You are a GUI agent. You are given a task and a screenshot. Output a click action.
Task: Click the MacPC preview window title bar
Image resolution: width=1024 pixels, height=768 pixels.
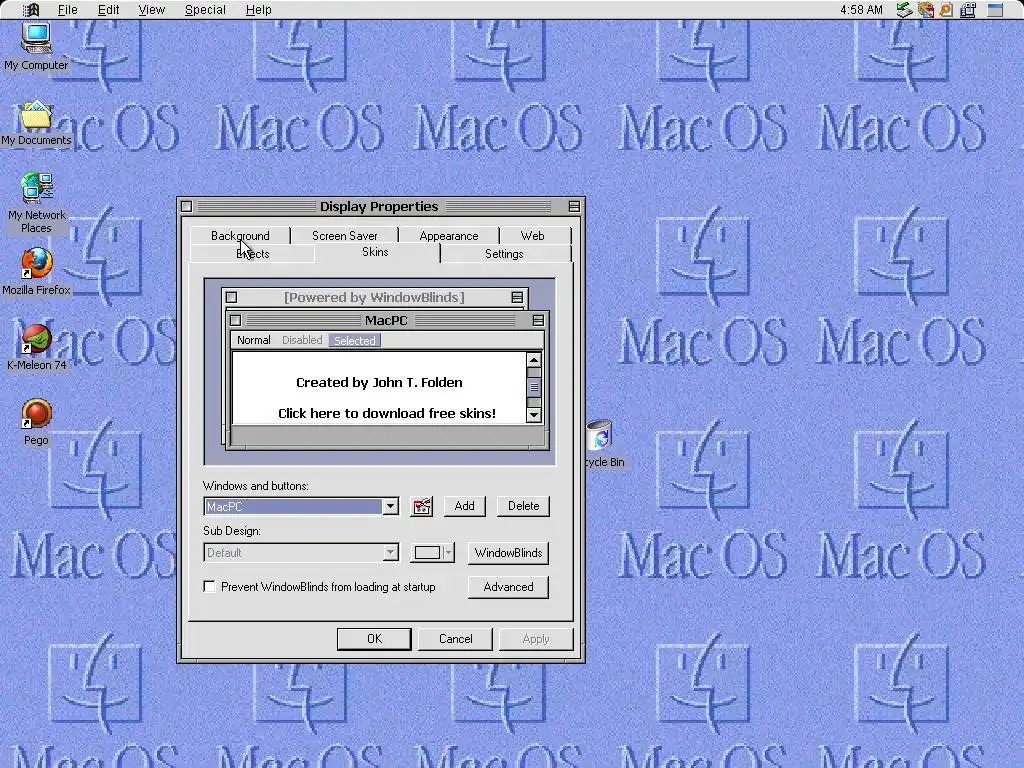(x=386, y=320)
